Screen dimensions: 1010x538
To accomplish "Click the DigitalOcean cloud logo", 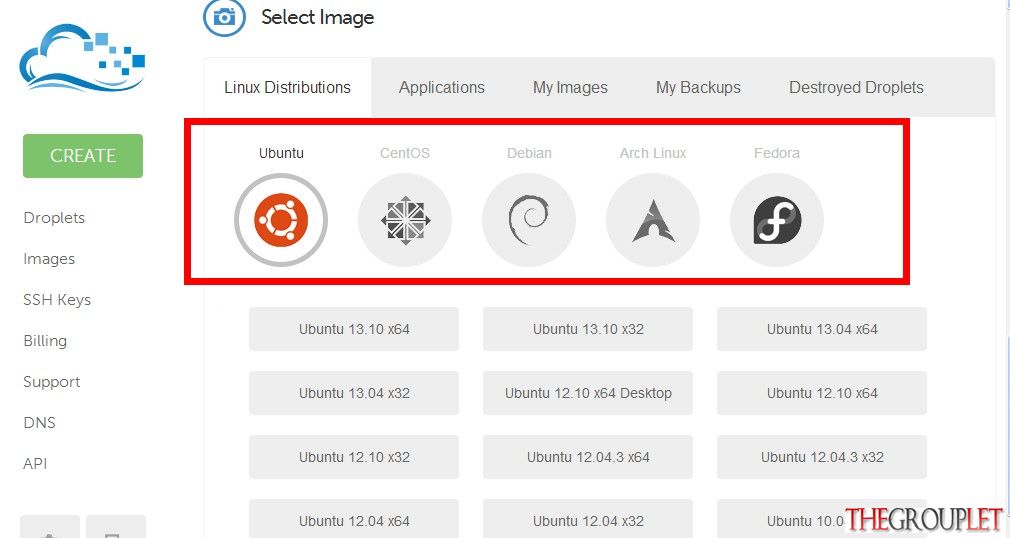I will (x=82, y=57).
